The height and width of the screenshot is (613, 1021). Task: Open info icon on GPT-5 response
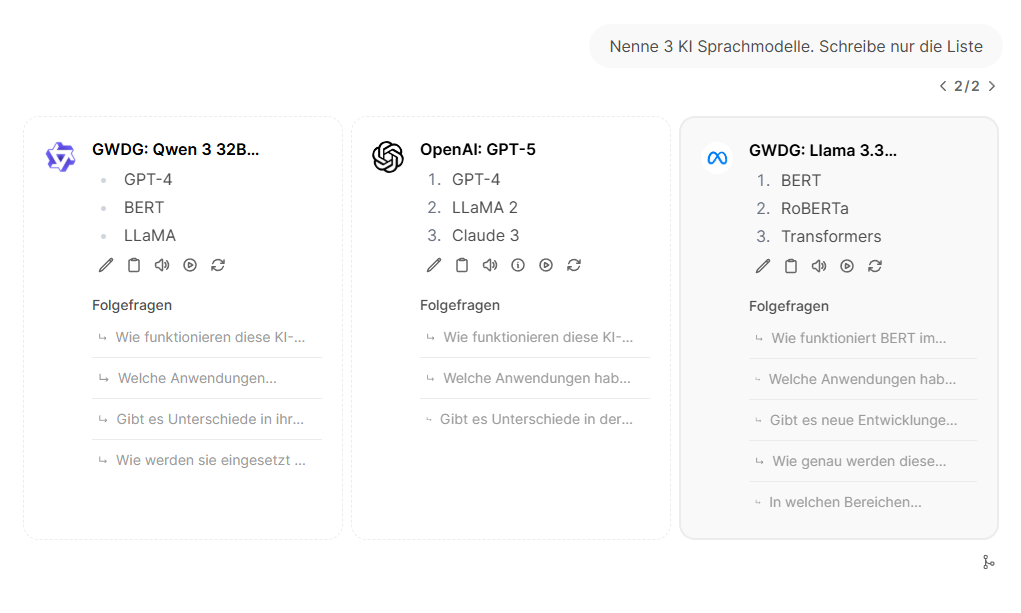coord(518,265)
